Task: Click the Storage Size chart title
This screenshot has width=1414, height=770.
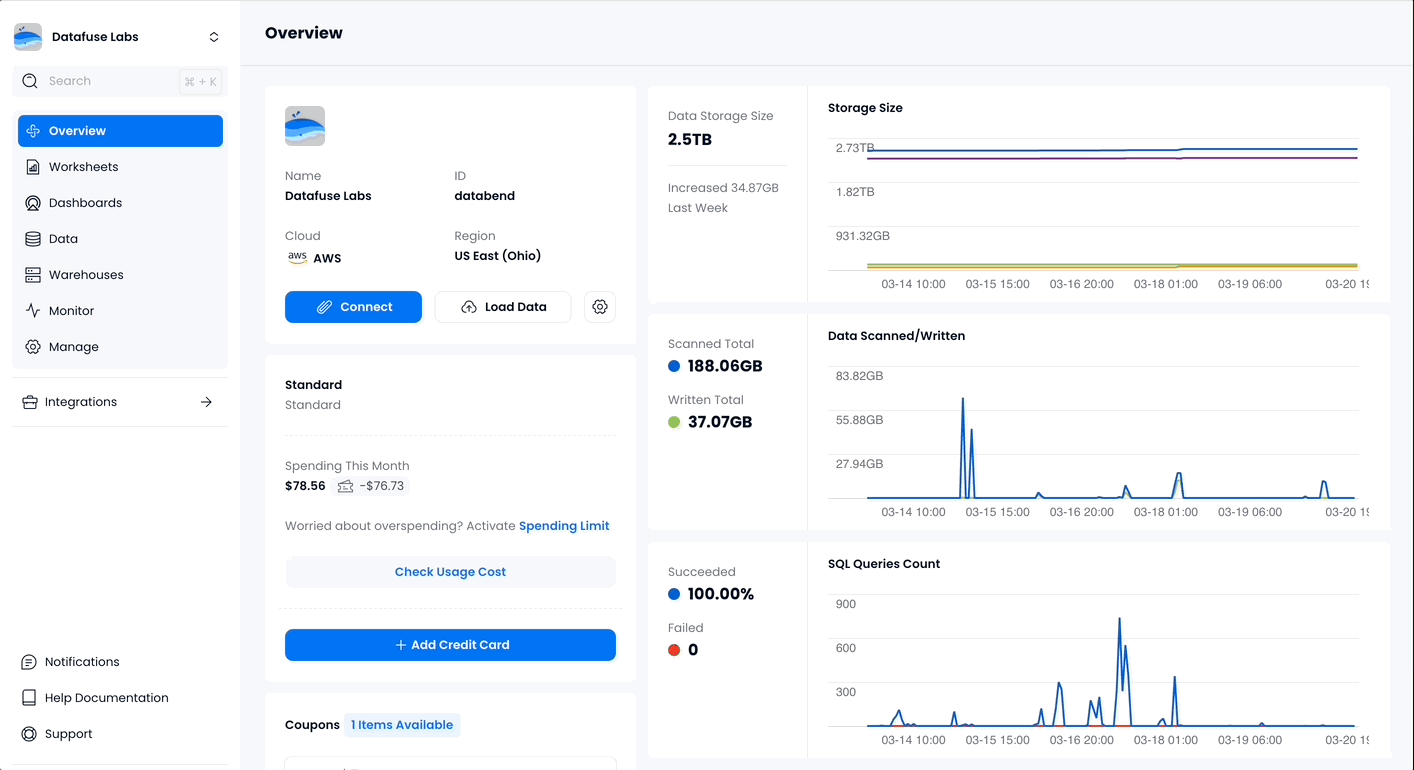Action: [x=865, y=108]
